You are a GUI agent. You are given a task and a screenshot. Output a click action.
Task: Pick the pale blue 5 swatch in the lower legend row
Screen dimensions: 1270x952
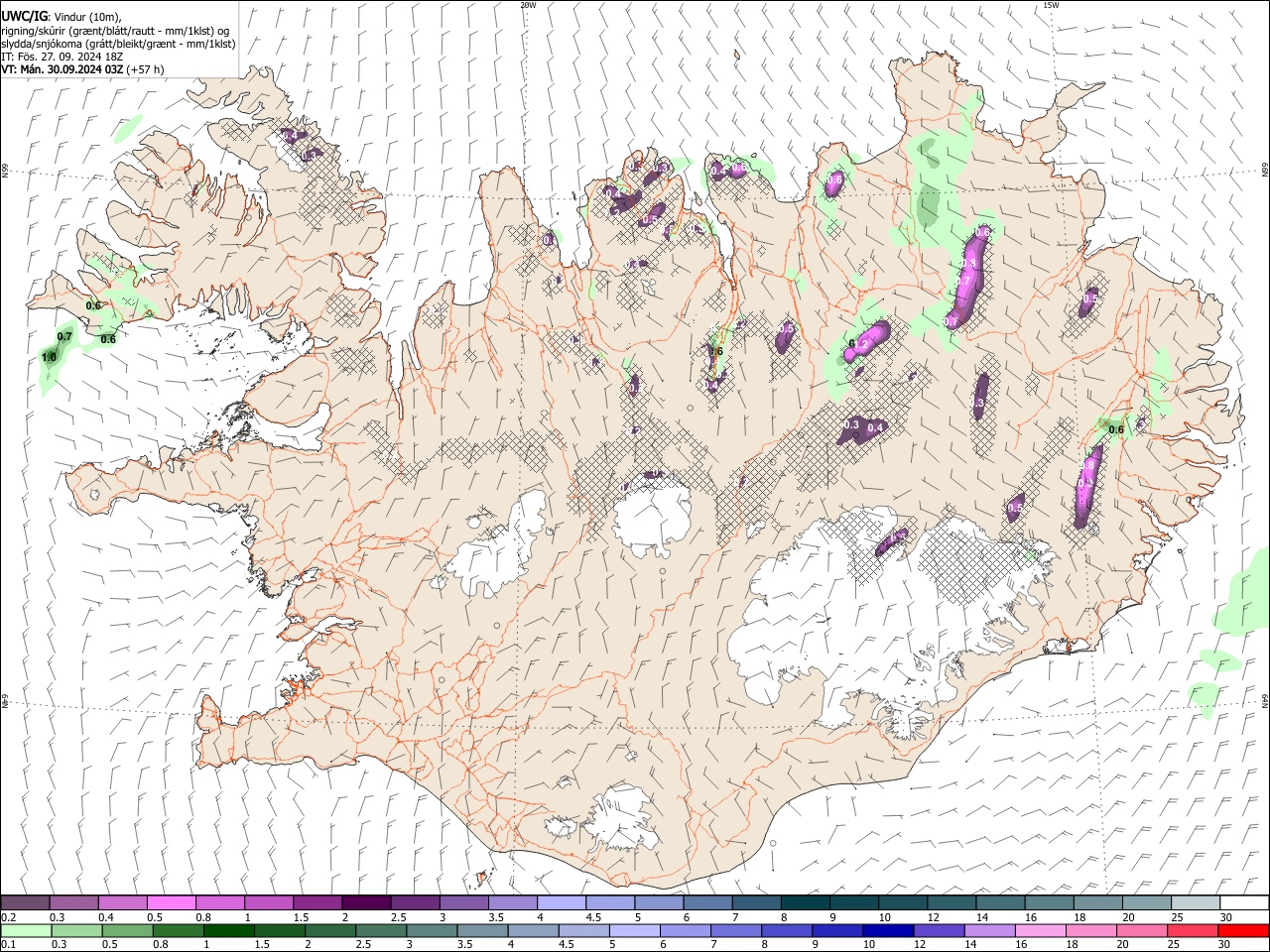coord(634,930)
